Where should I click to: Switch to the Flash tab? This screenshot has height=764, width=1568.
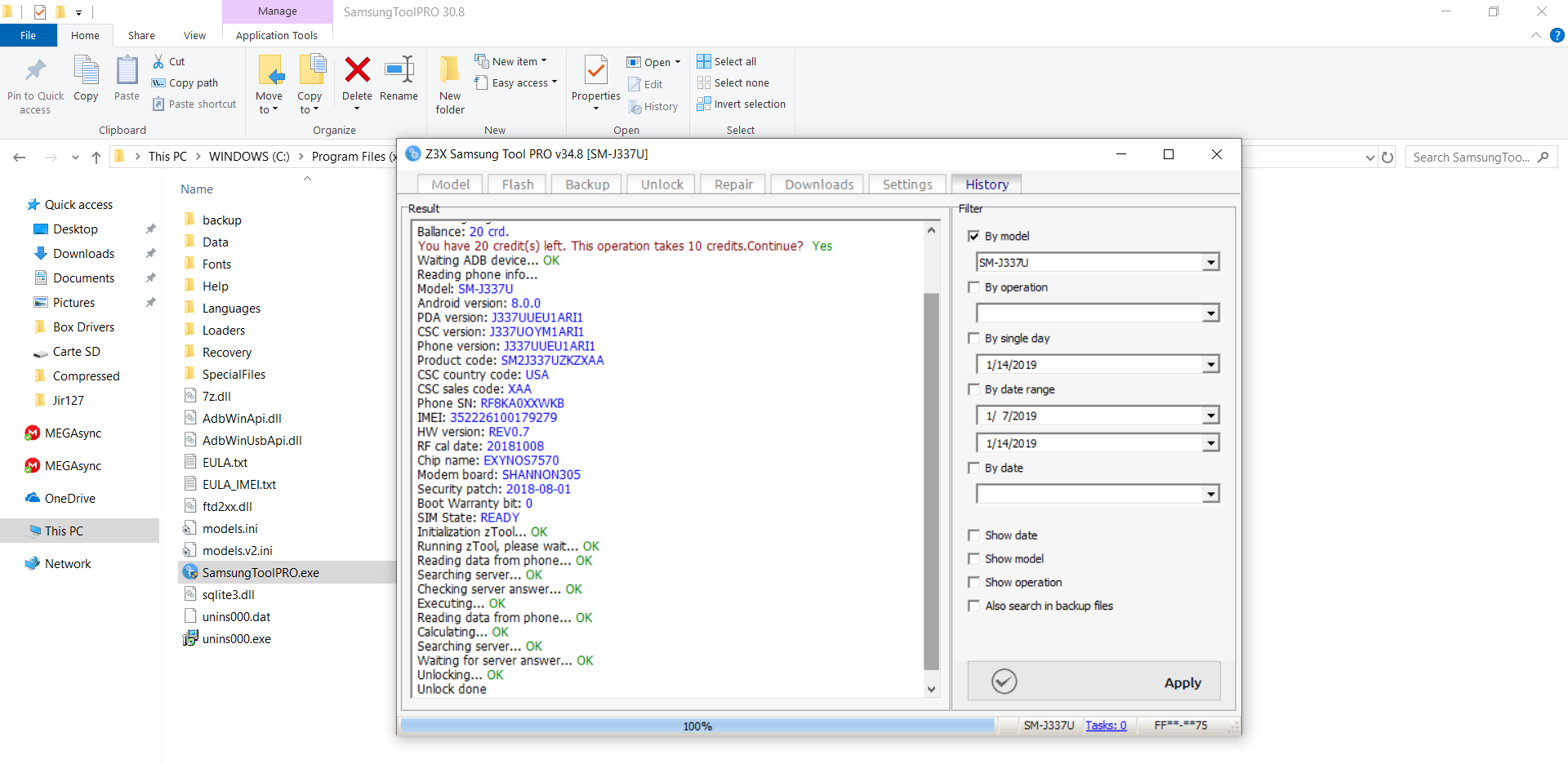click(x=518, y=184)
